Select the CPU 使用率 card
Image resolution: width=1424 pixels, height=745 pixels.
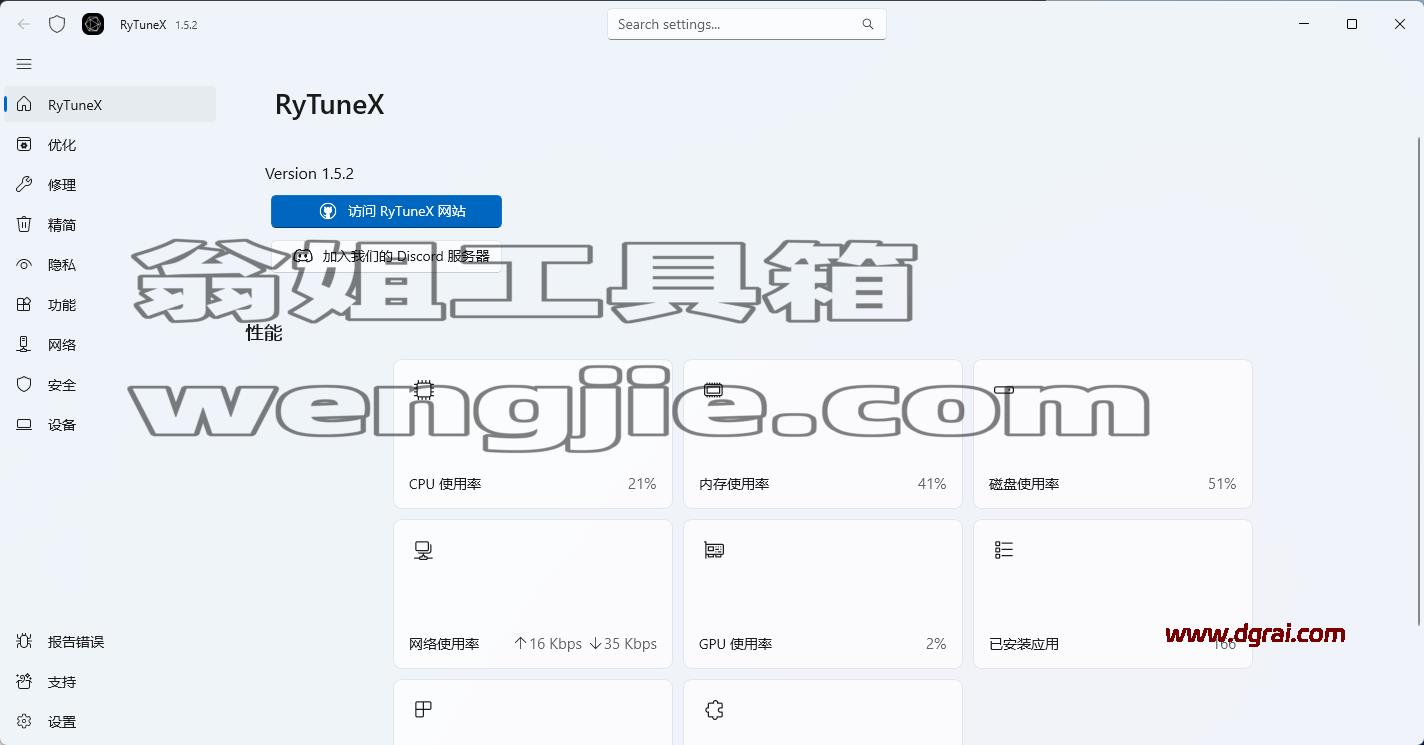(533, 434)
